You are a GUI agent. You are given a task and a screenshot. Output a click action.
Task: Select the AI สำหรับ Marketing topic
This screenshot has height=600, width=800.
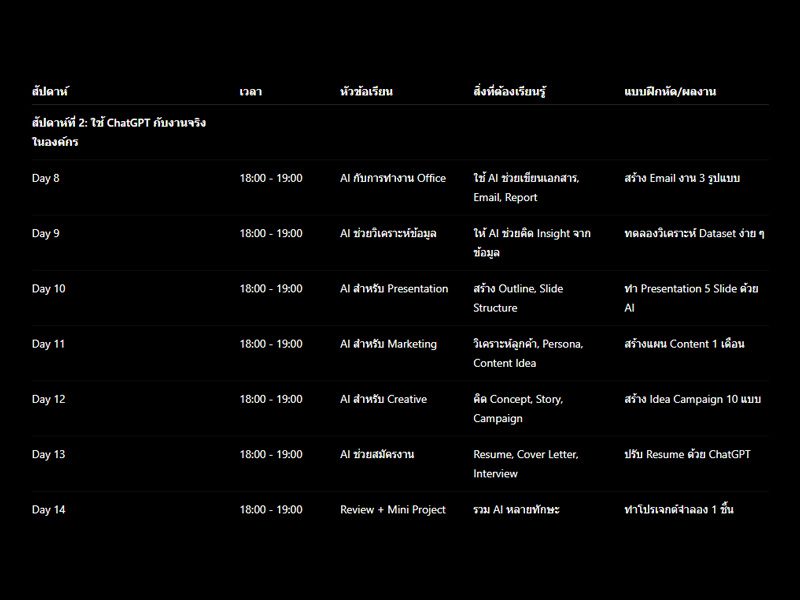point(388,344)
